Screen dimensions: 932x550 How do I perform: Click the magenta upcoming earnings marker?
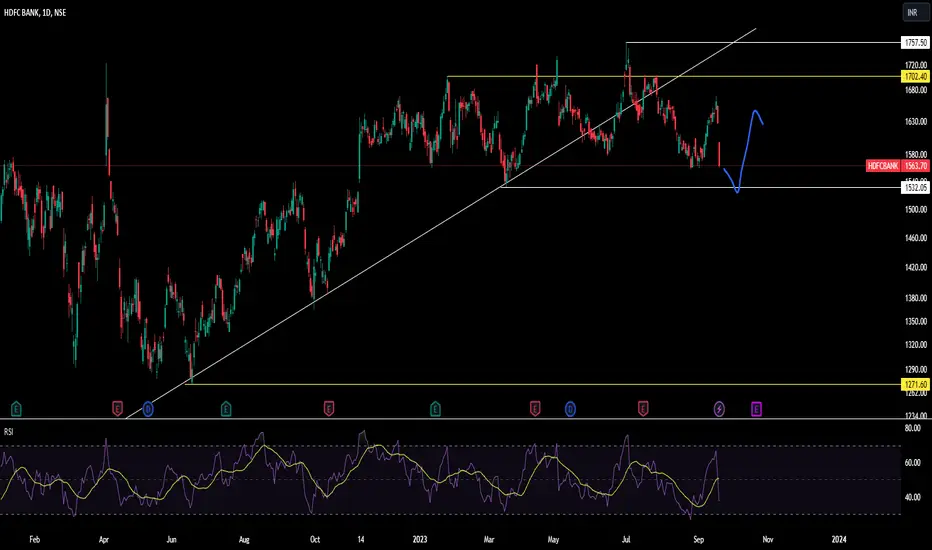coord(756,408)
